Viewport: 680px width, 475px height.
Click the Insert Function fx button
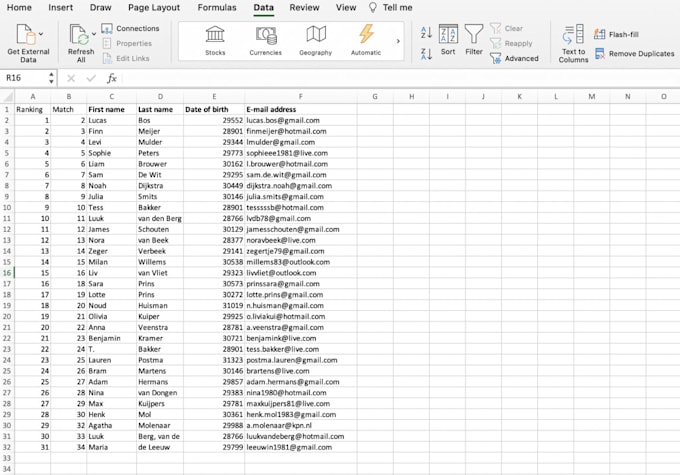[x=112, y=79]
